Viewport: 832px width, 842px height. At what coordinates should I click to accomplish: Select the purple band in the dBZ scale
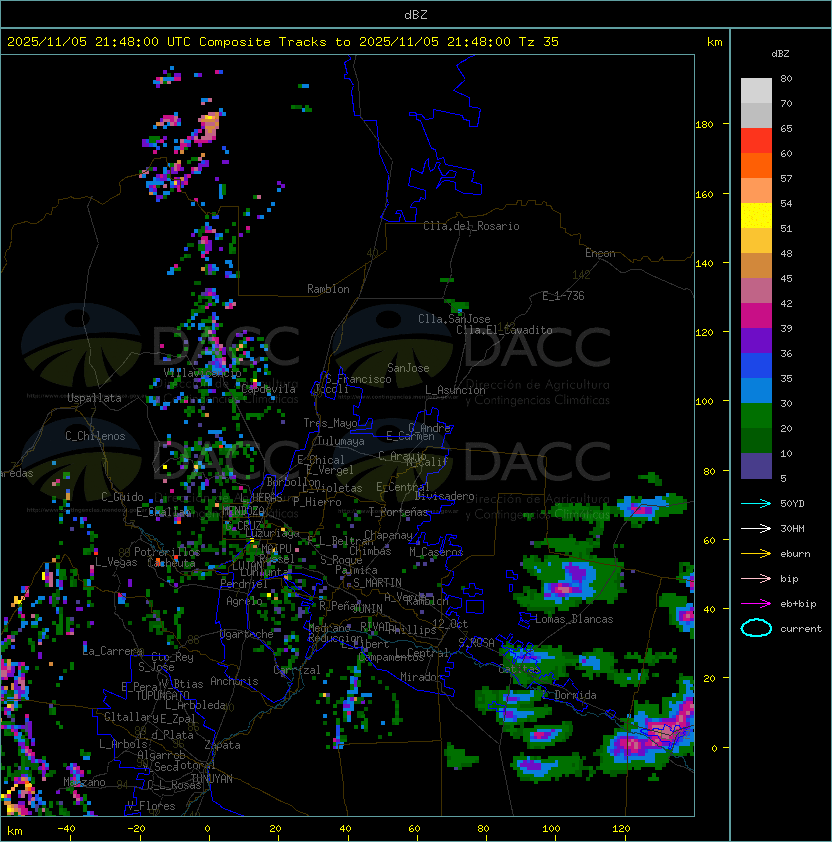coord(756,340)
